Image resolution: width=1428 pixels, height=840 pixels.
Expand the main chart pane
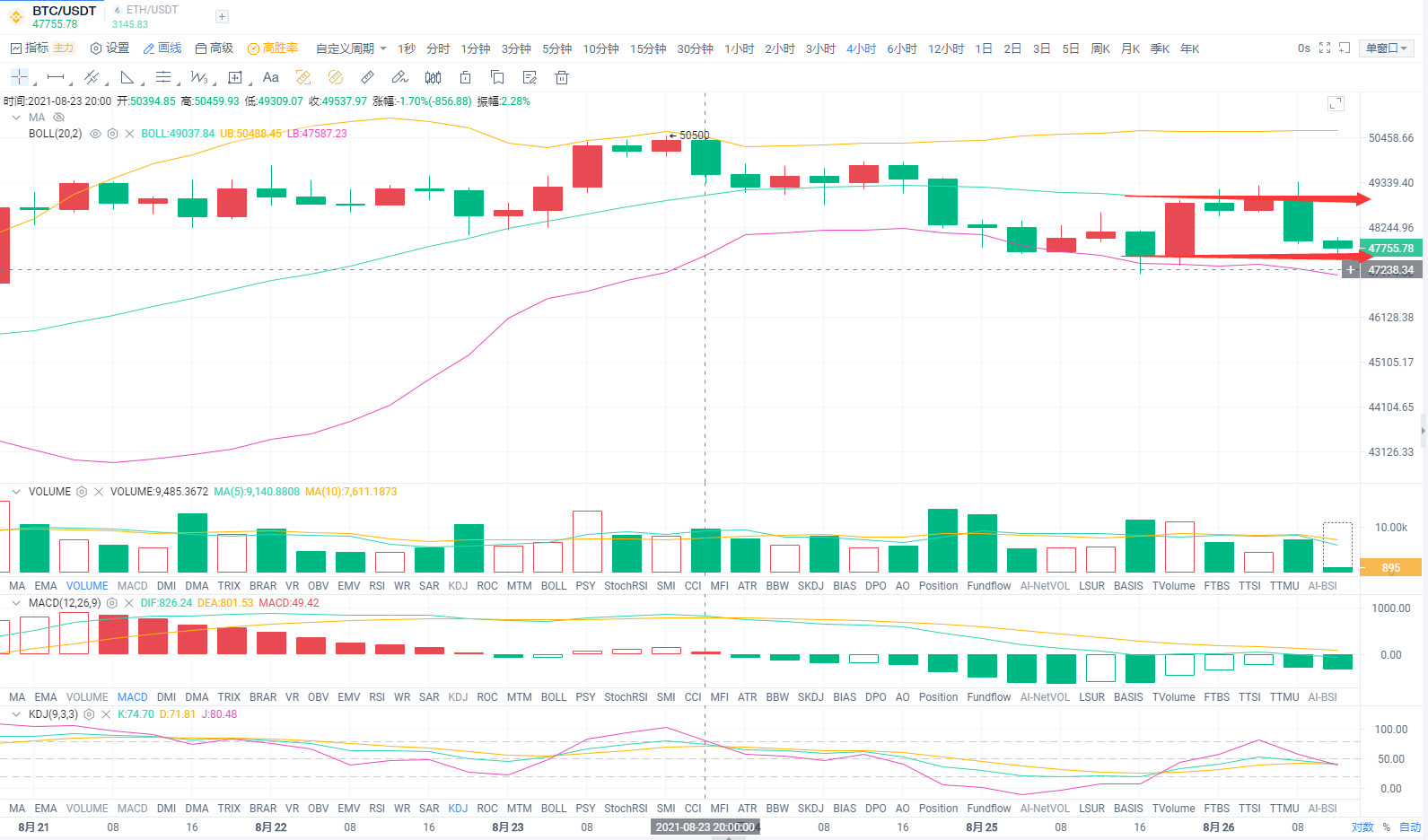(x=1336, y=104)
